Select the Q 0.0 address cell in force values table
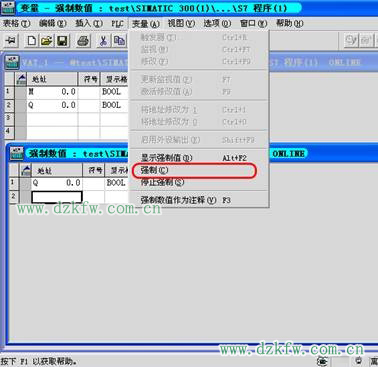378x367 pixels. click(57, 183)
